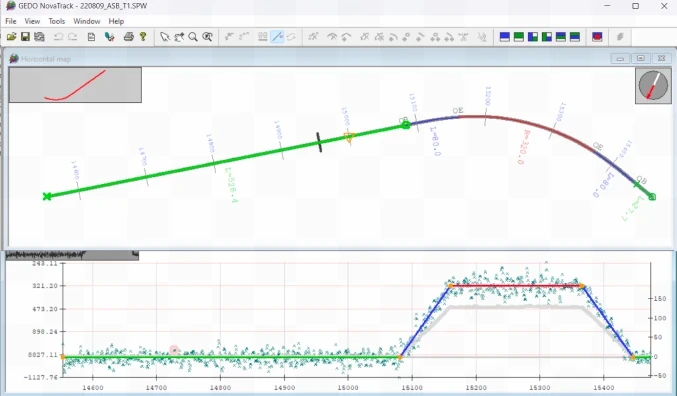Open help with the question mark icon

coord(143,37)
